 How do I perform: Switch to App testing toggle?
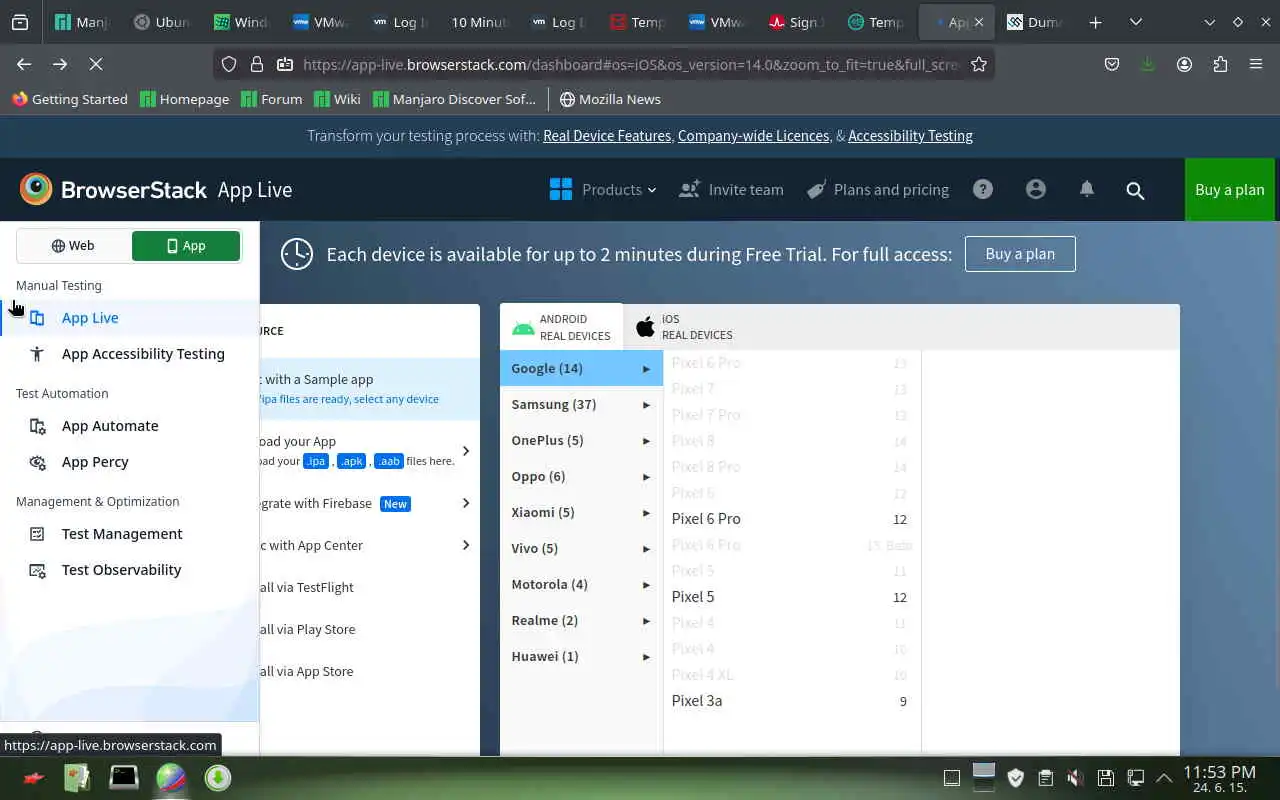(186, 246)
